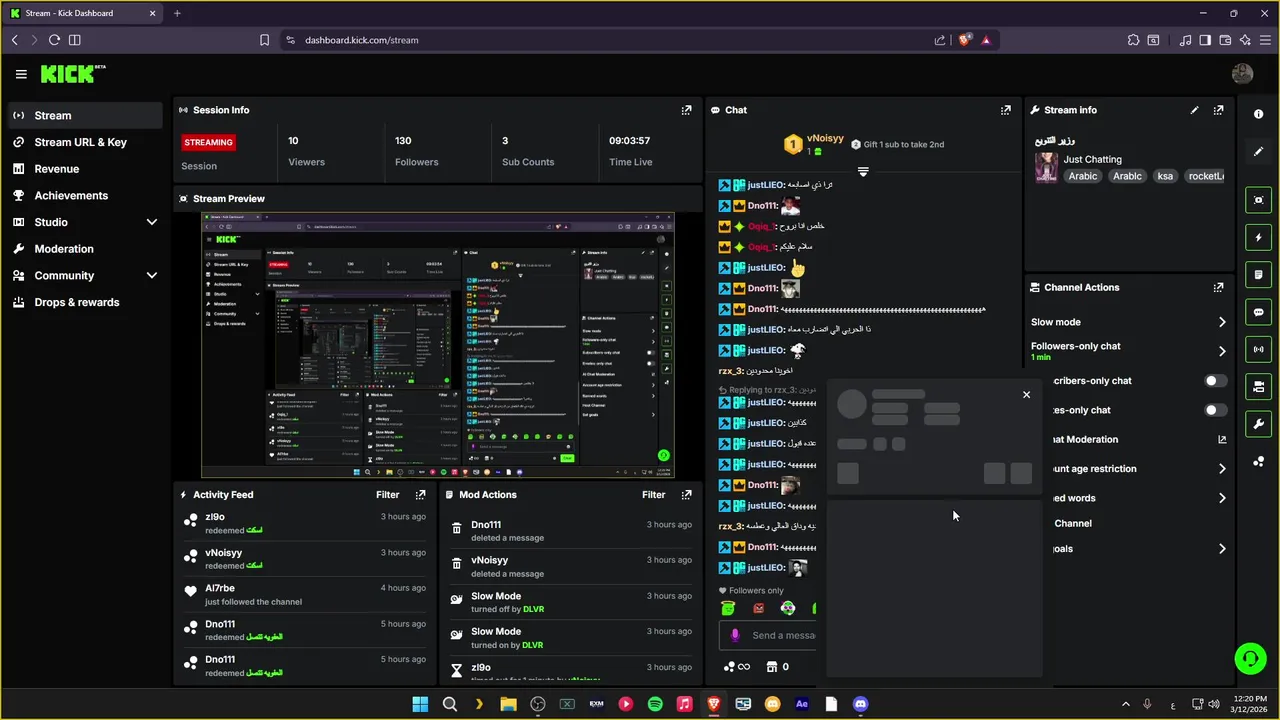This screenshot has height=720, width=1280.
Task: Pop out the Session Info panel
Action: click(x=686, y=110)
